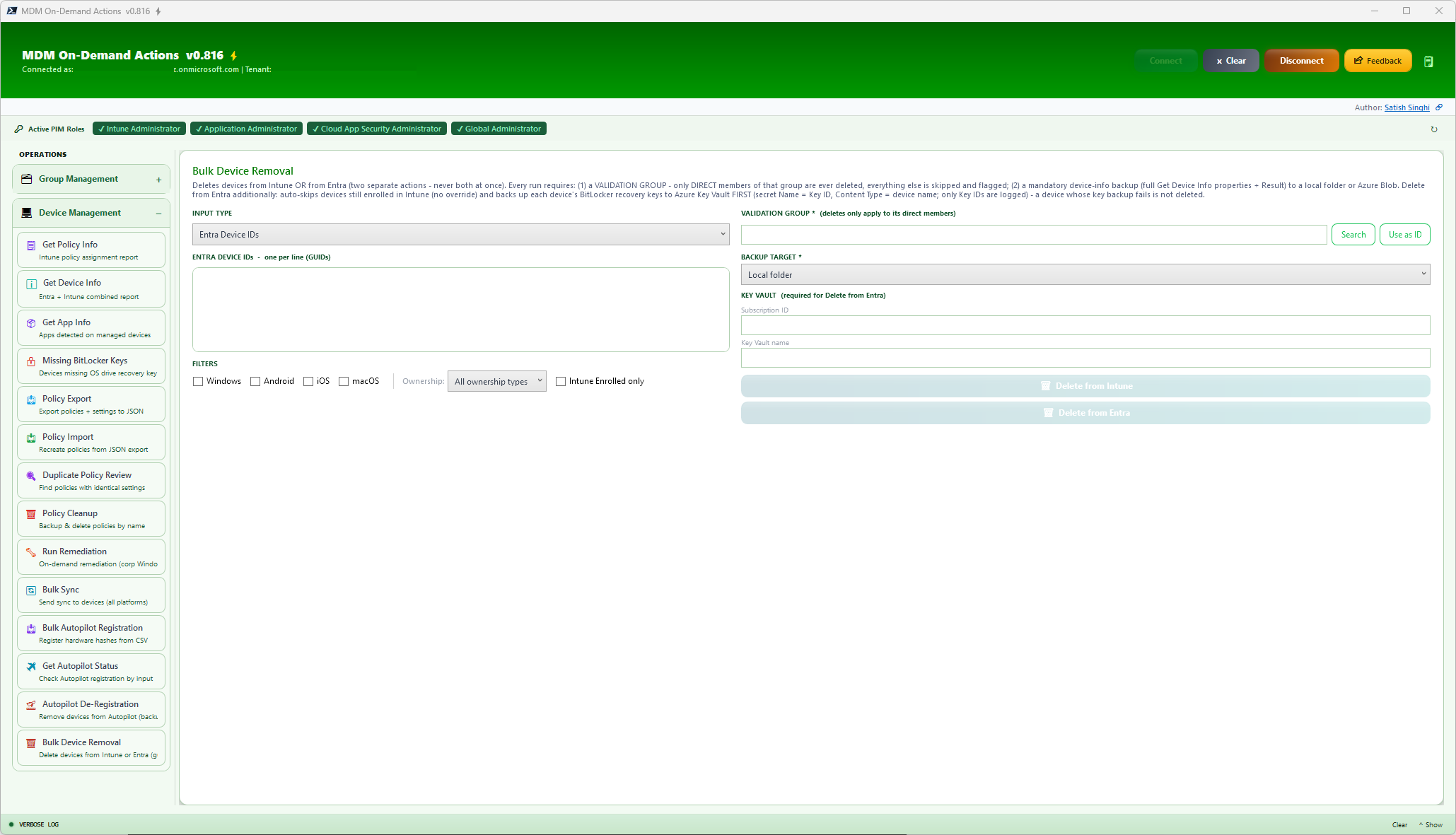Click the Bulk Autopilot Registration icon

click(31, 629)
